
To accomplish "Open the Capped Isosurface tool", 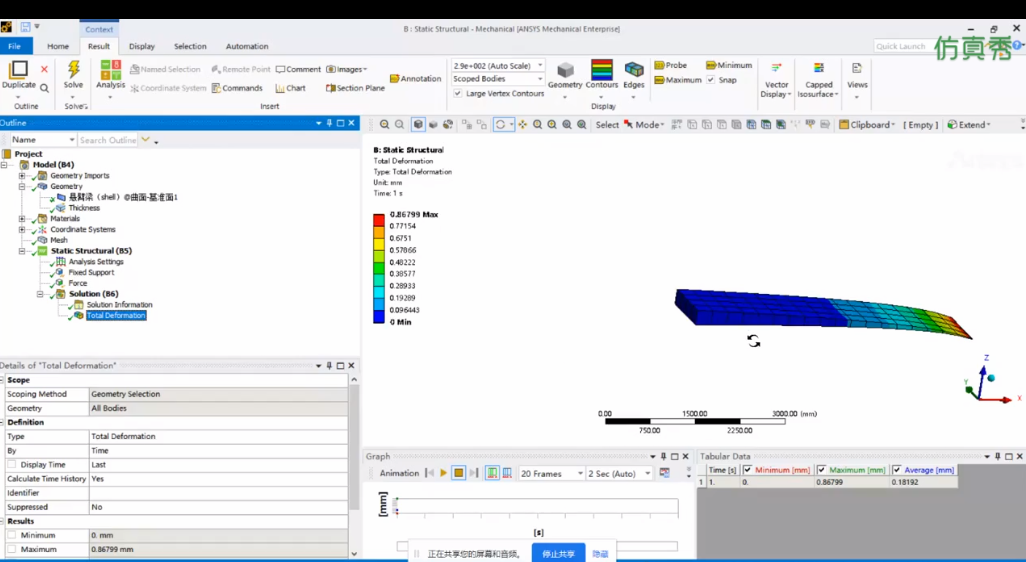I will tap(819, 68).
